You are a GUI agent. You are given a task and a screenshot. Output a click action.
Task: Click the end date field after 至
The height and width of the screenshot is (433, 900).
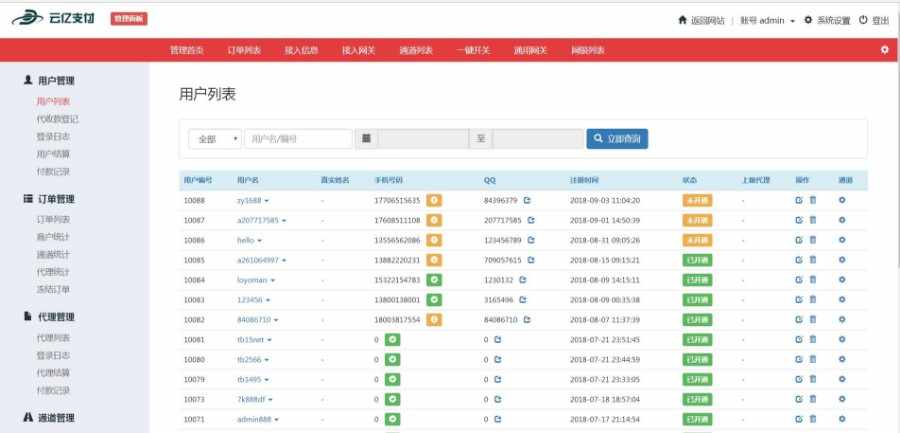[x=538, y=139]
